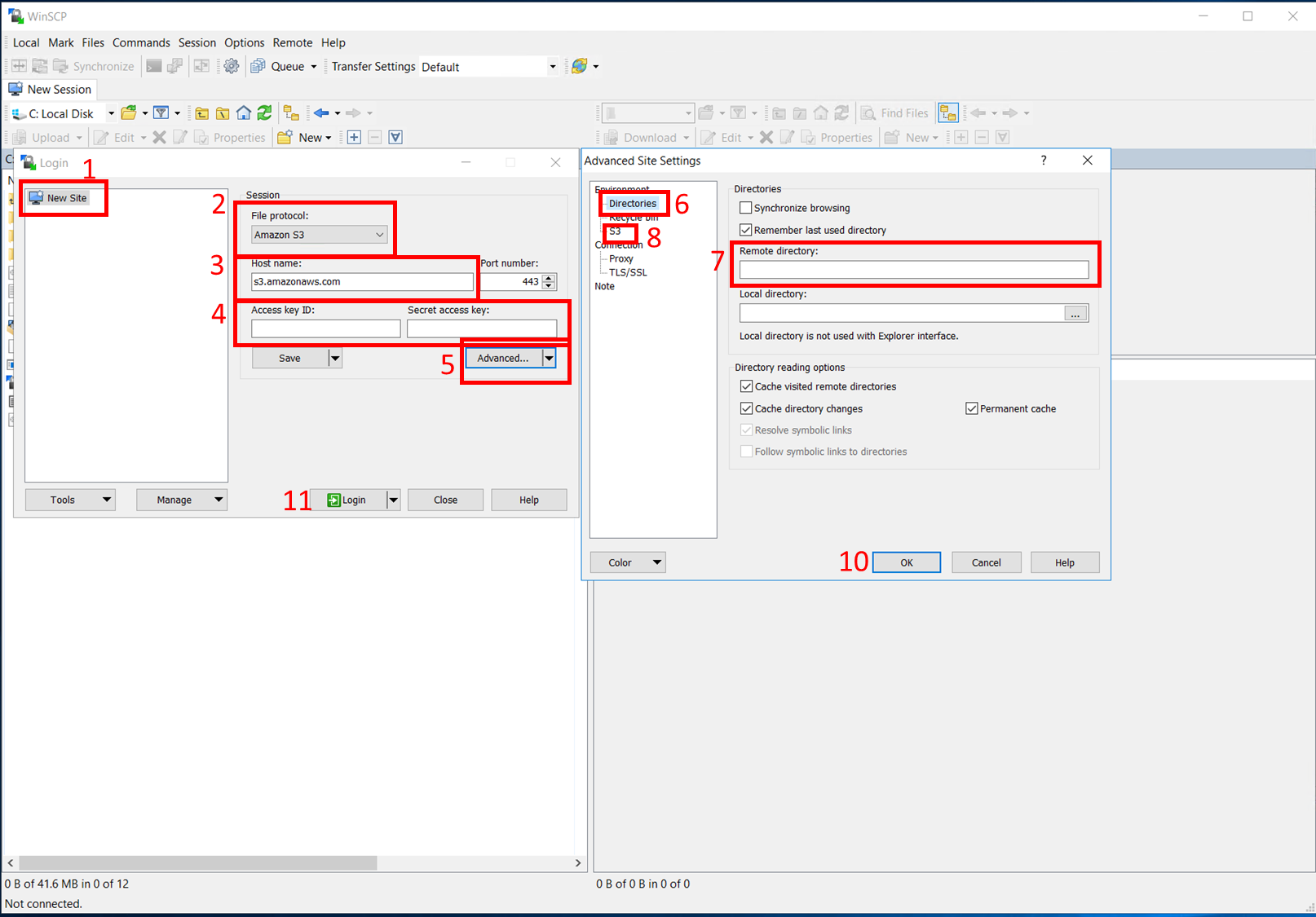
Task: Click the Remote directory input field
Action: (x=914, y=270)
